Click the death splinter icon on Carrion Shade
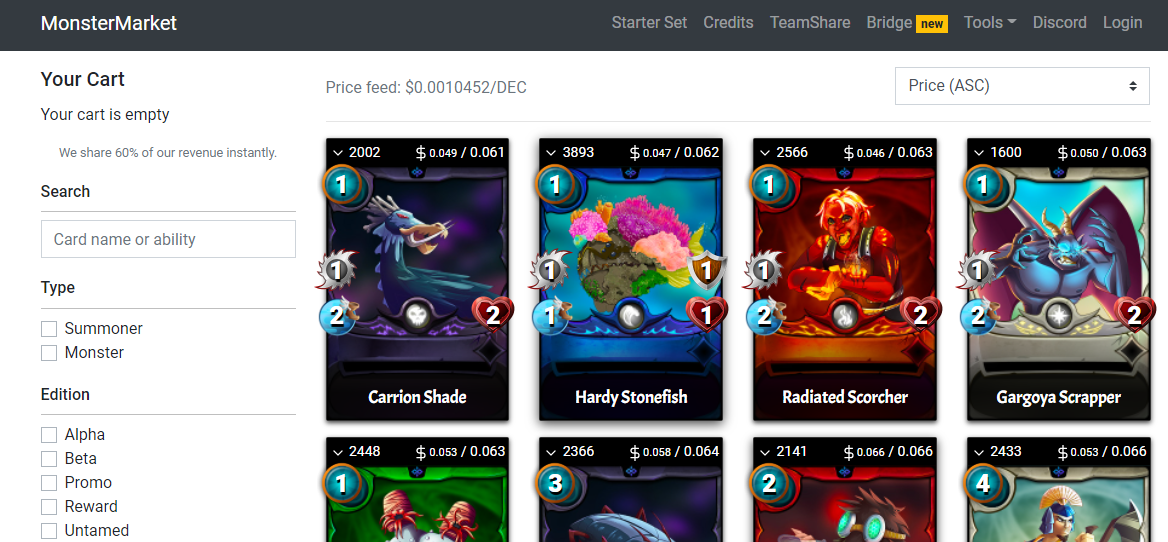This screenshot has width=1168, height=542. pyautogui.click(x=417, y=316)
